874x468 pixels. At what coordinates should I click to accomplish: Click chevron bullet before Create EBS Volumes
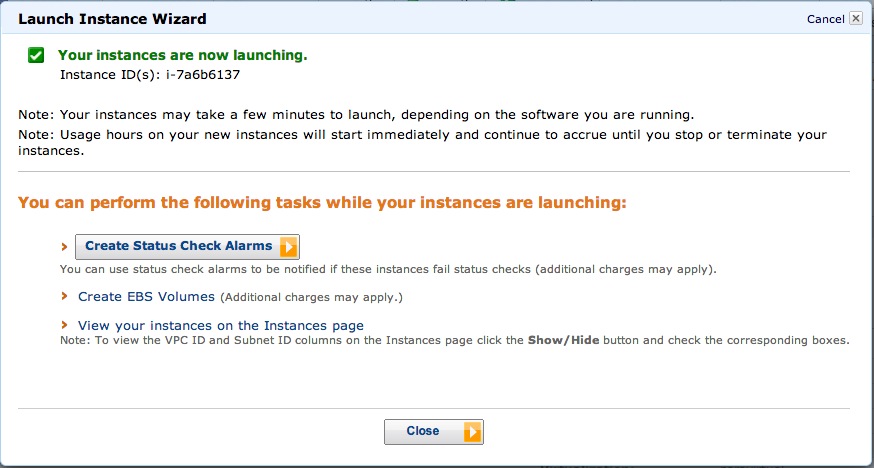(65, 297)
